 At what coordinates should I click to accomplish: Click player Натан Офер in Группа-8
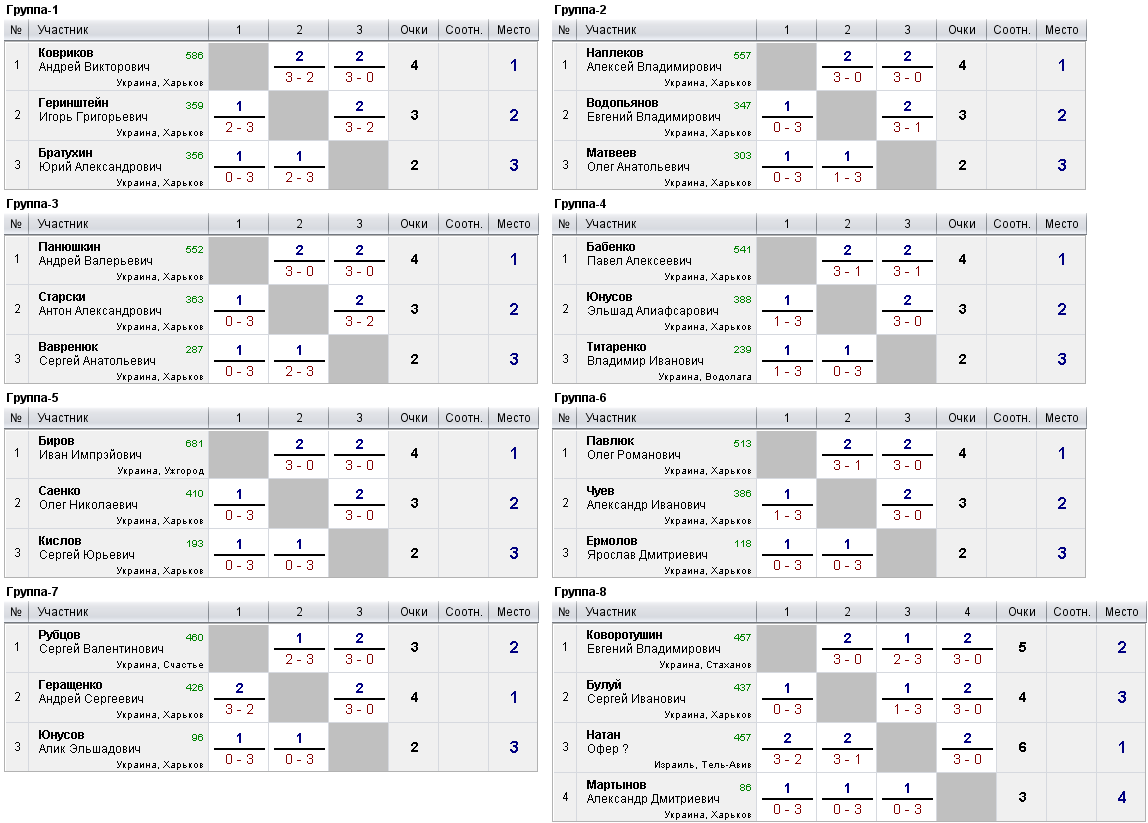coord(607,741)
